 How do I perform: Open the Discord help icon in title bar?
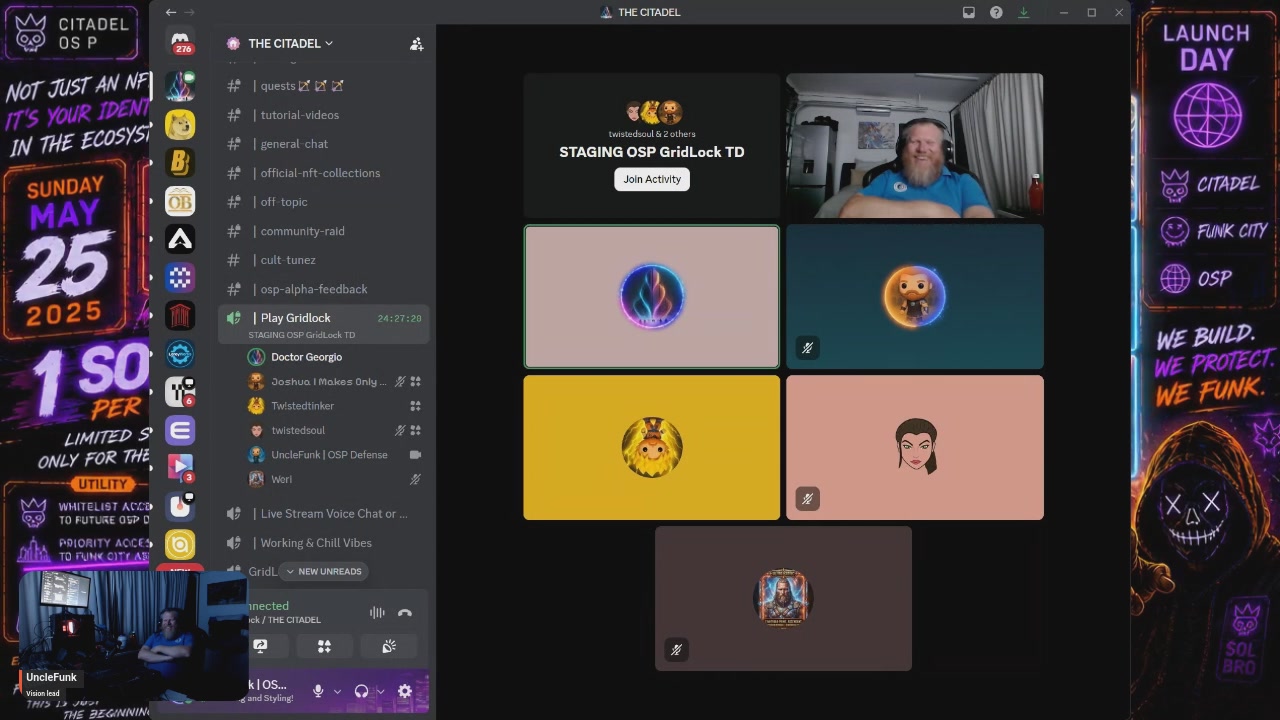[996, 12]
